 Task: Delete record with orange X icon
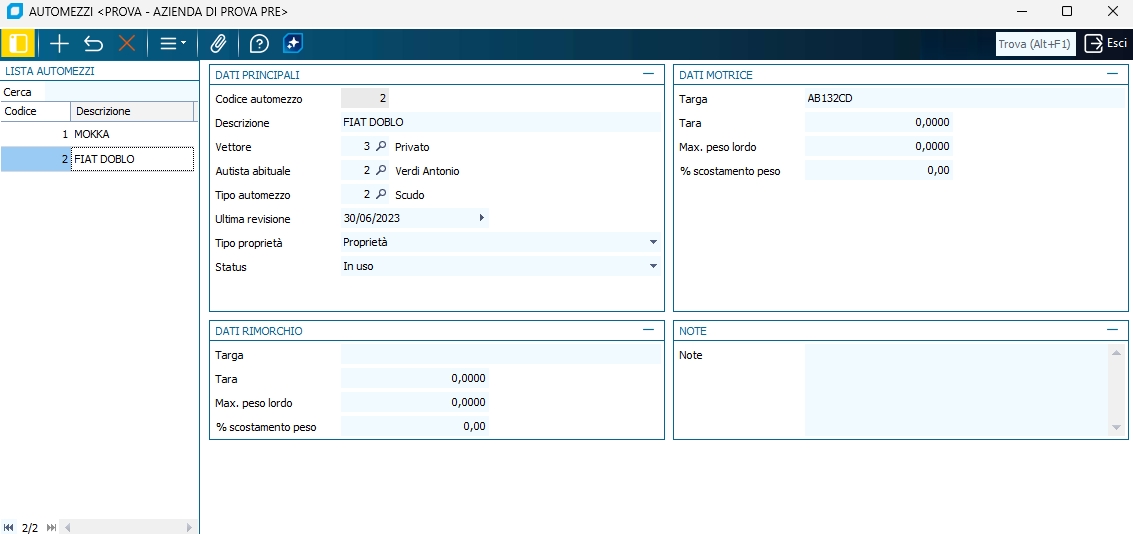(x=127, y=44)
